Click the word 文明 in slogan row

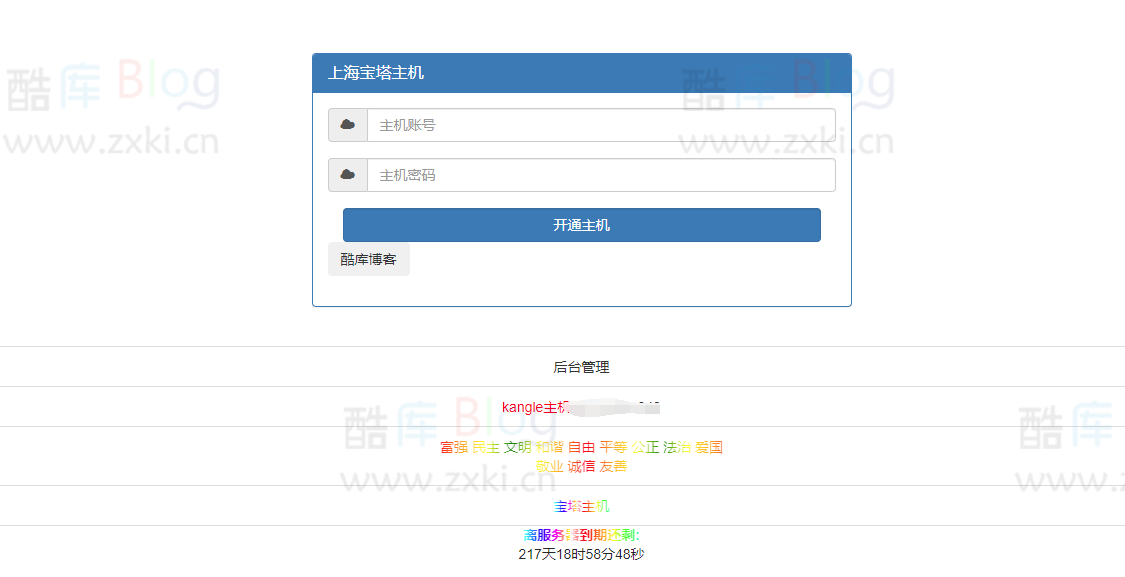click(x=517, y=447)
